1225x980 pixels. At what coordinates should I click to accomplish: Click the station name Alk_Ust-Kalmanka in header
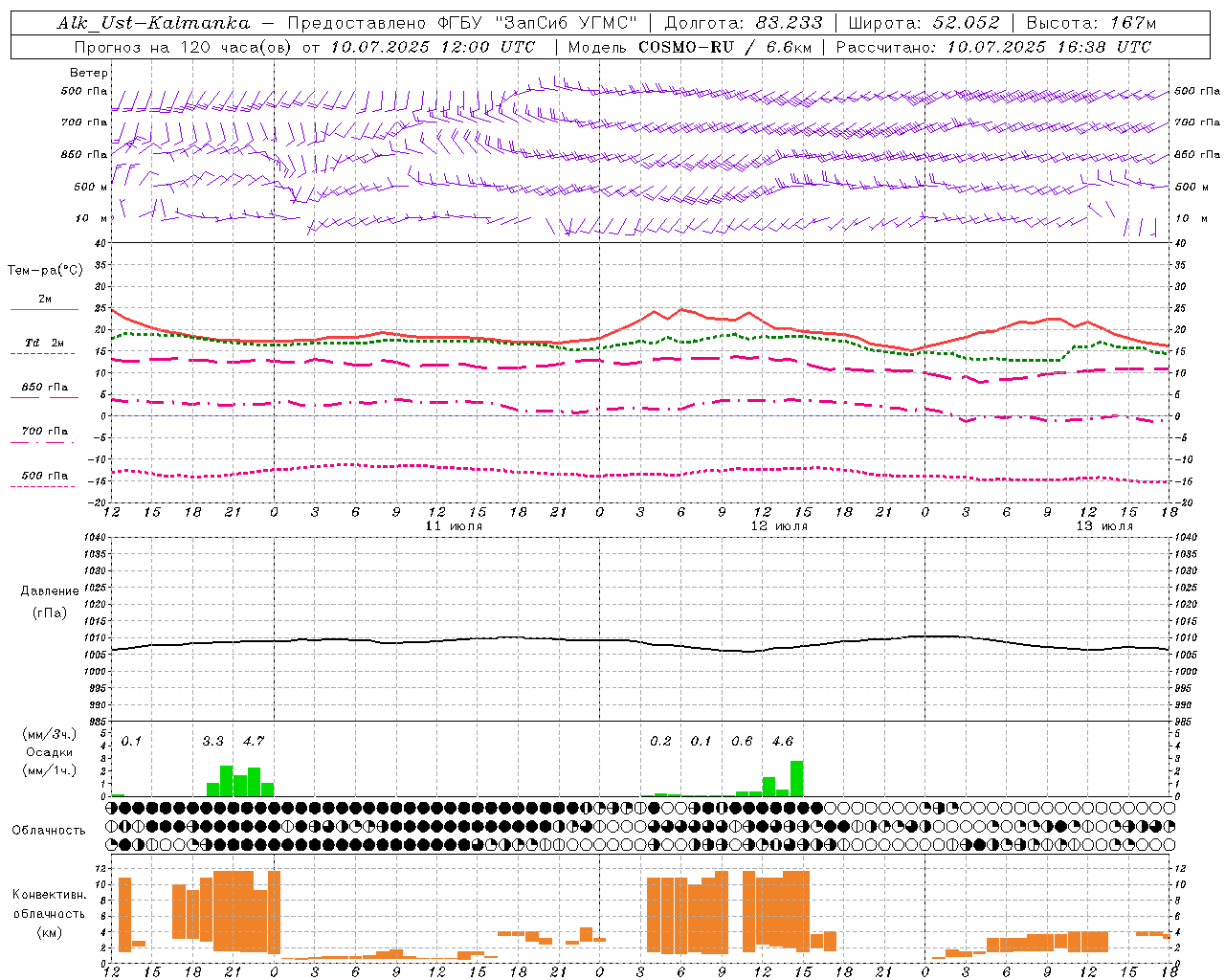(x=154, y=23)
